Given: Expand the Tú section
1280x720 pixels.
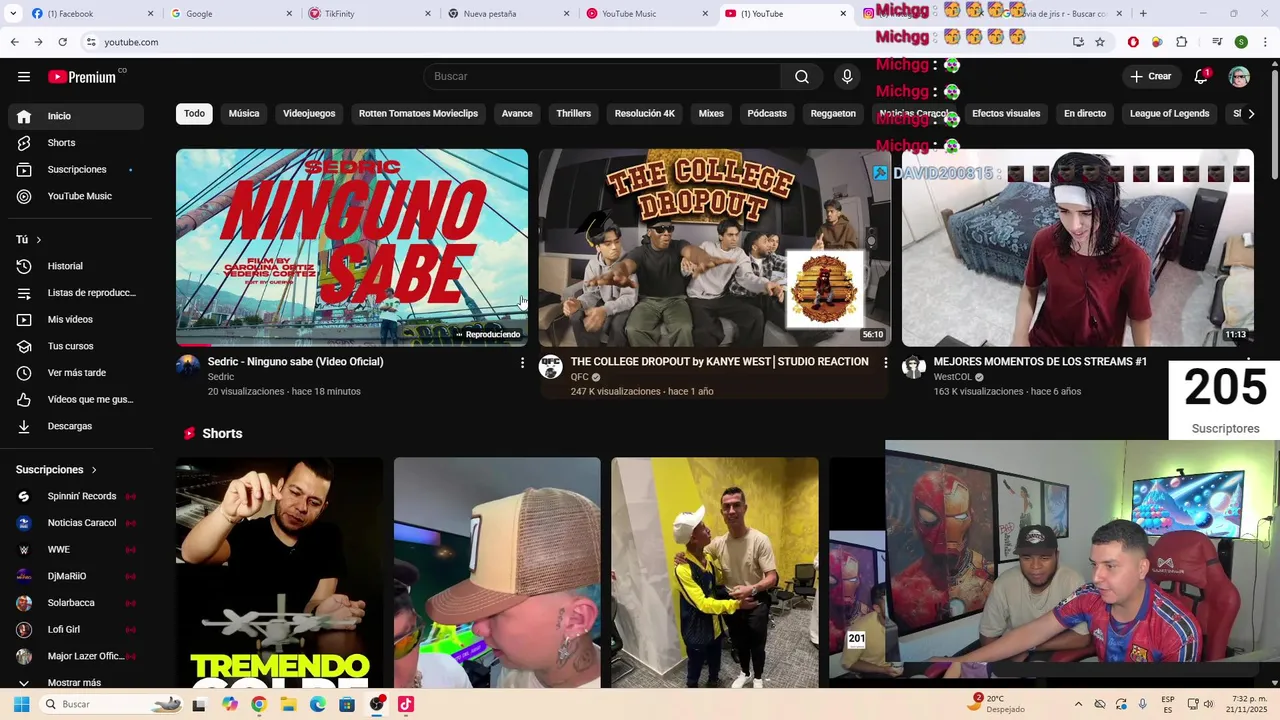Looking at the screenshot, I should coord(29,240).
